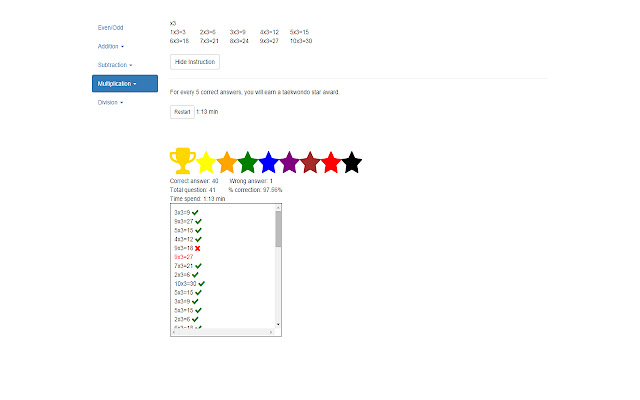Click the horizontal scrollbar's right arrow
The width and height of the screenshot is (640, 400).
point(271,332)
